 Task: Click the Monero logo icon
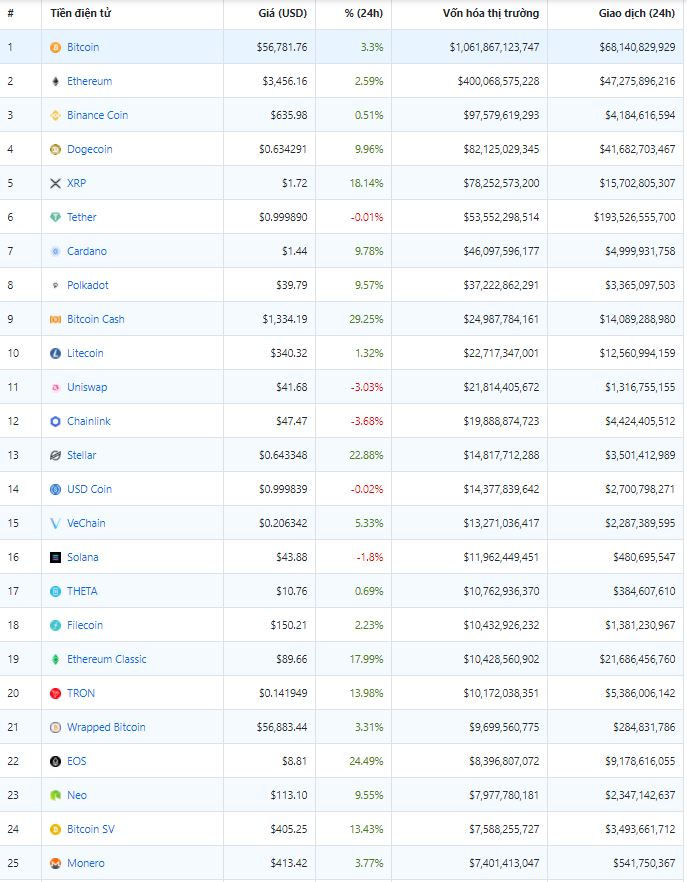pyautogui.click(x=55, y=863)
